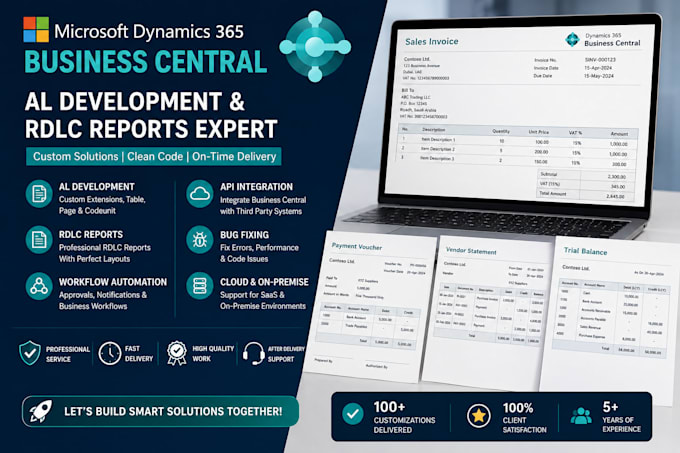Click the checkmark icon beside 100+ Customizations
Image resolution: width=680 pixels, height=453 pixels.
coord(353,414)
